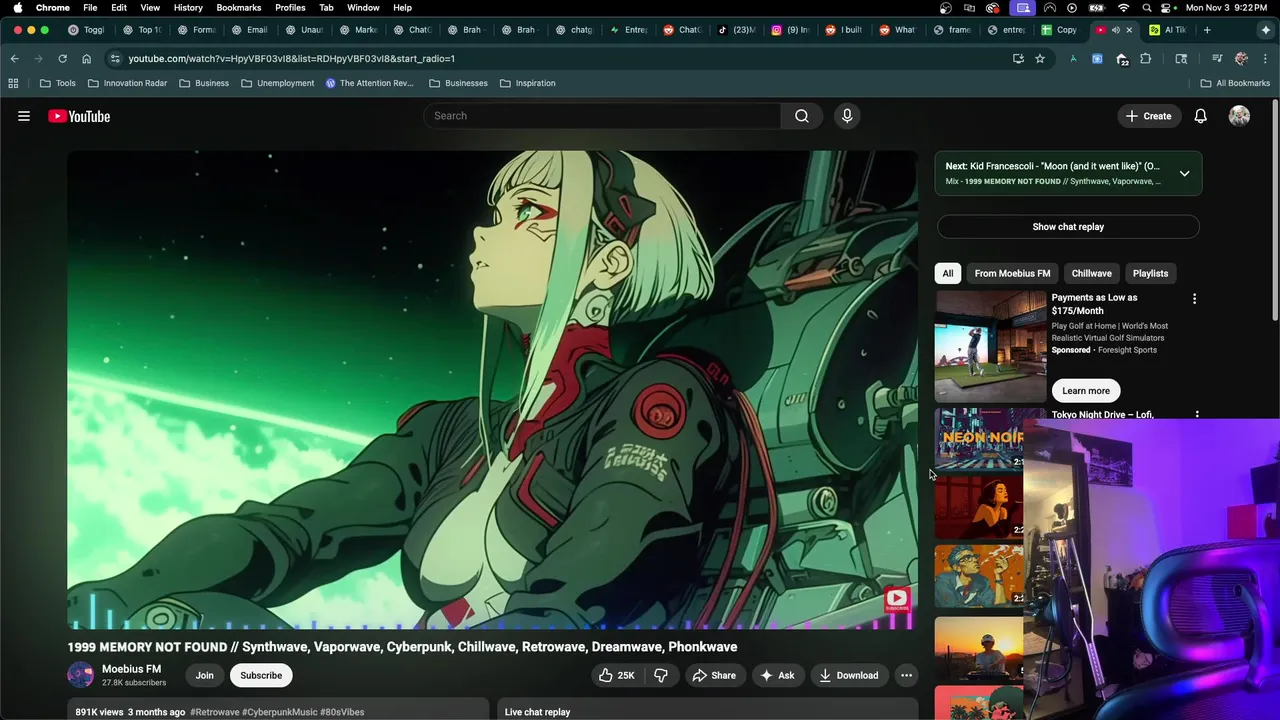
Task: Open macOS Wi-Fi status menu
Action: point(1124,7)
